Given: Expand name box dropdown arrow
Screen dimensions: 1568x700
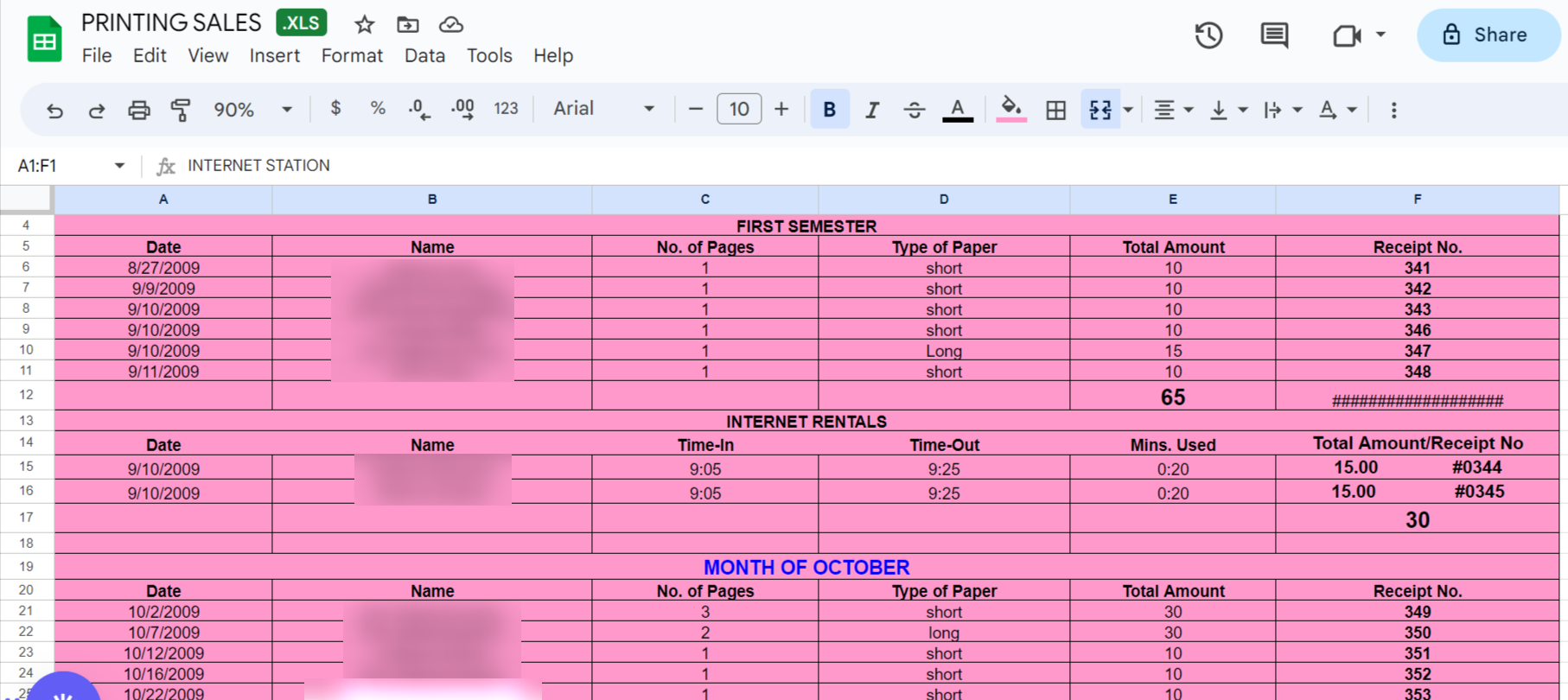Looking at the screenshot, I should (x=119, y=165).
